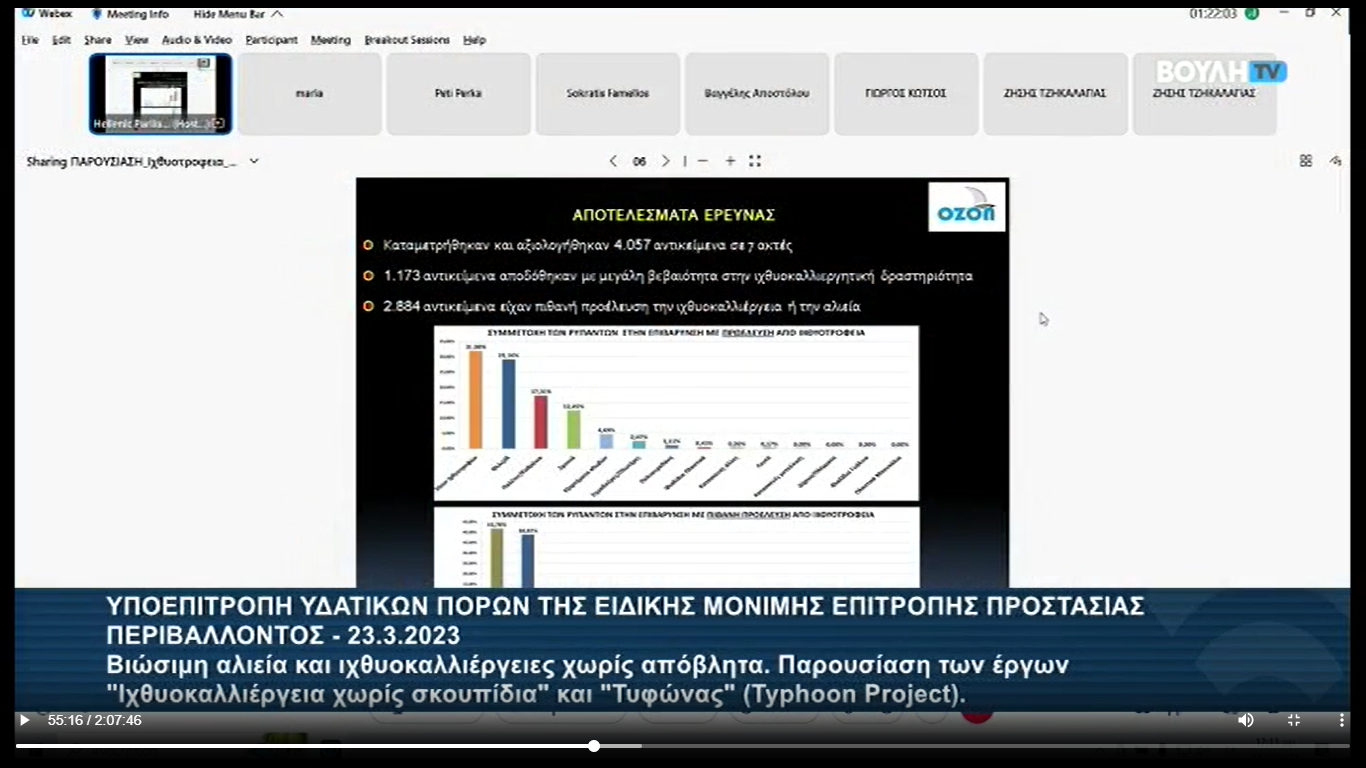Screen dimensions: 1366x768
Task: Open the video player's more options menu
Action: click(x=1341, y=720)
